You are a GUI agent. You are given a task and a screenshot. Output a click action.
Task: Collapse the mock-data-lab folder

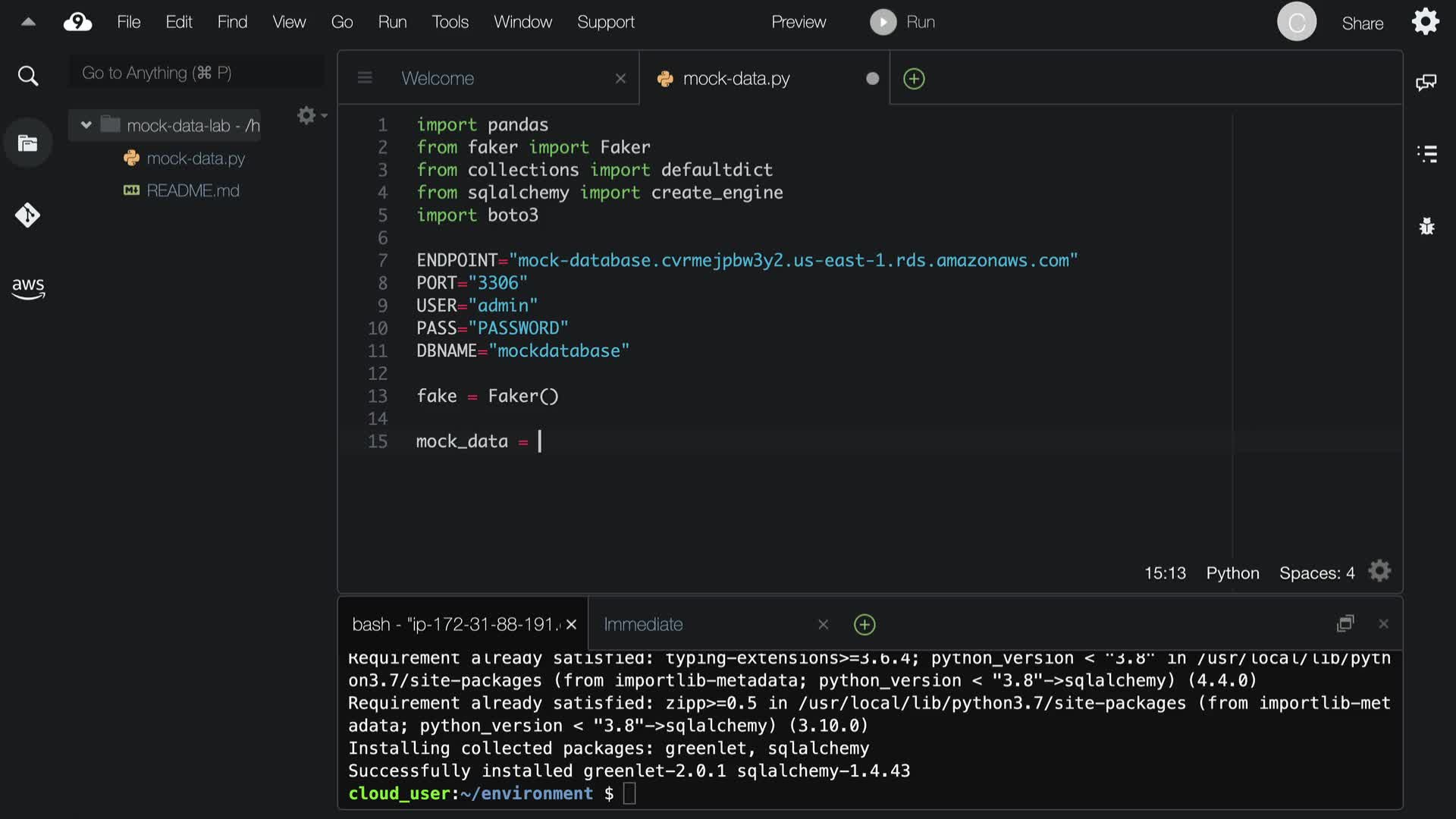(86, 125)
